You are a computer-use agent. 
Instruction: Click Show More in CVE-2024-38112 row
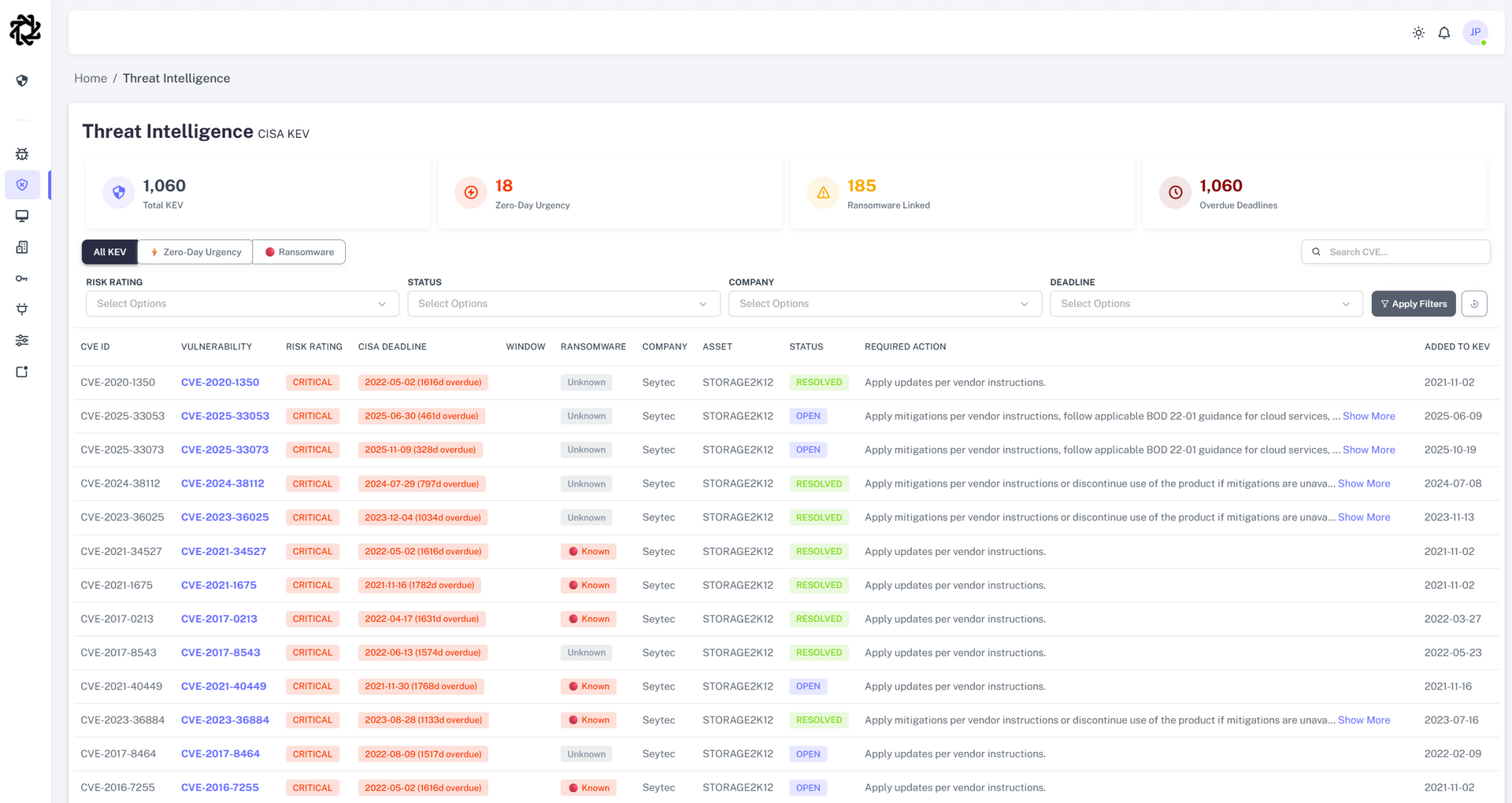click(1364, 484)
